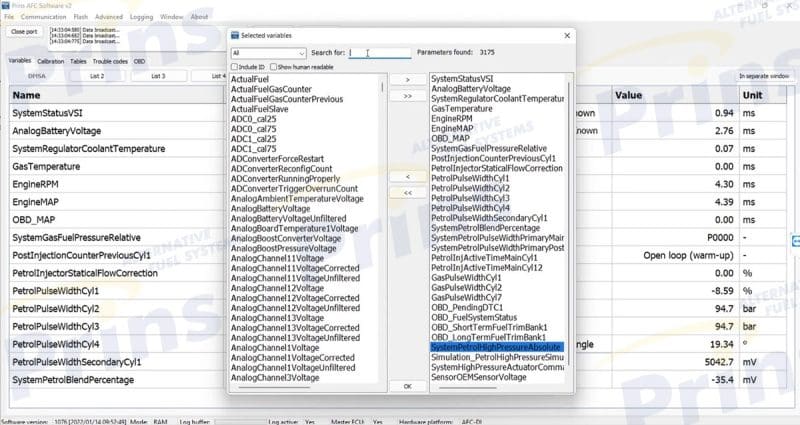Click the In separate window button
Screen dimensions: 800x425
point(764,76)
